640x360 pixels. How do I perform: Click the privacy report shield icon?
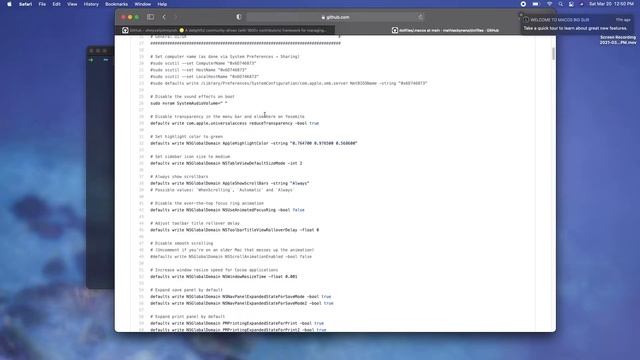[x=239, y=17]
